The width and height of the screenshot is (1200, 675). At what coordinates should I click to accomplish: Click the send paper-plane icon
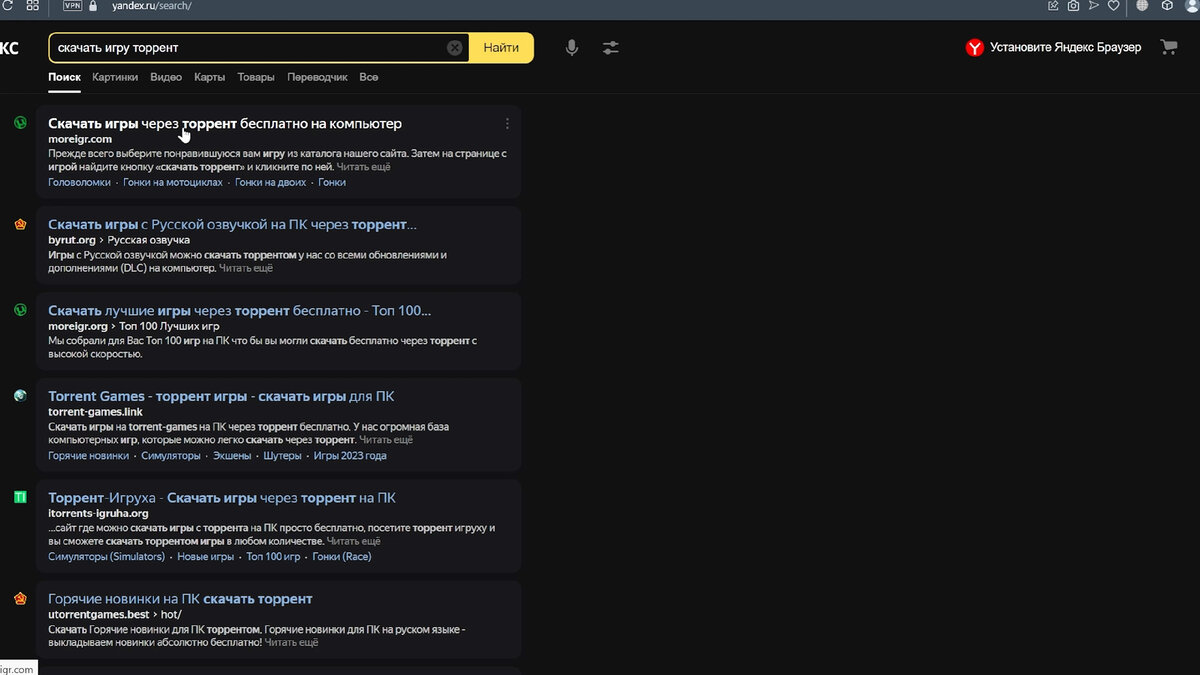coord(1093,6)
